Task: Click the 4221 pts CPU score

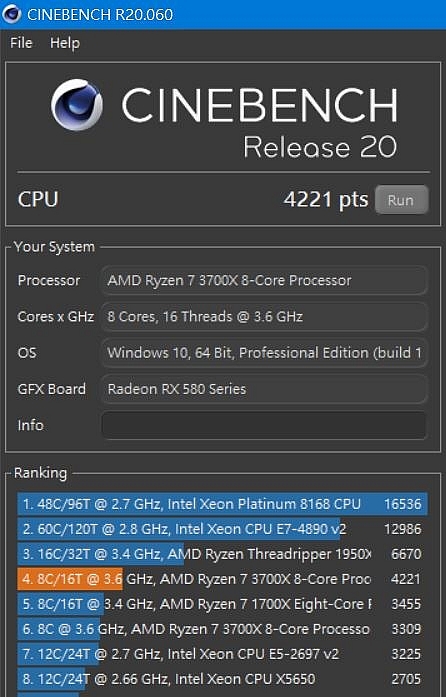Action: 326,200
